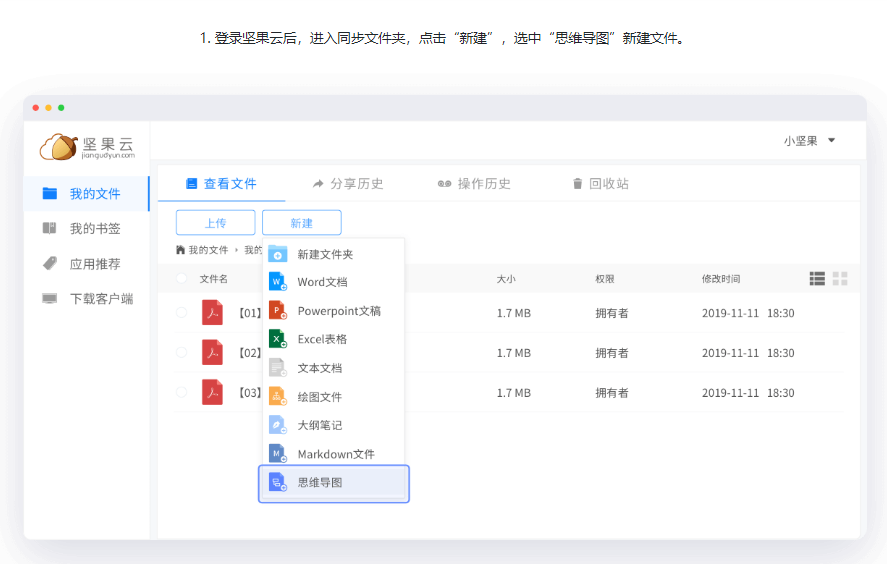Click the red close window dot
The width and height of the screenshot is (887, 564).
click(36, 107)
